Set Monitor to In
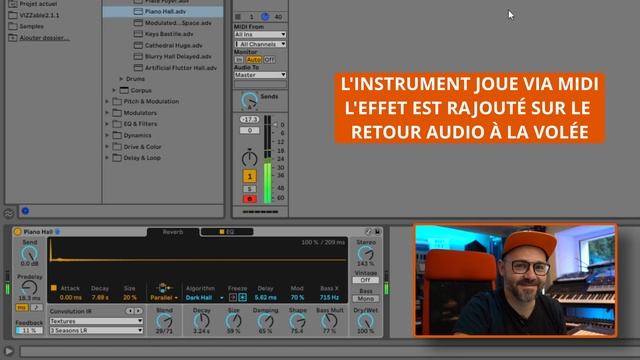Viewport: 640px width, 360px height. (x=239, y=60)
